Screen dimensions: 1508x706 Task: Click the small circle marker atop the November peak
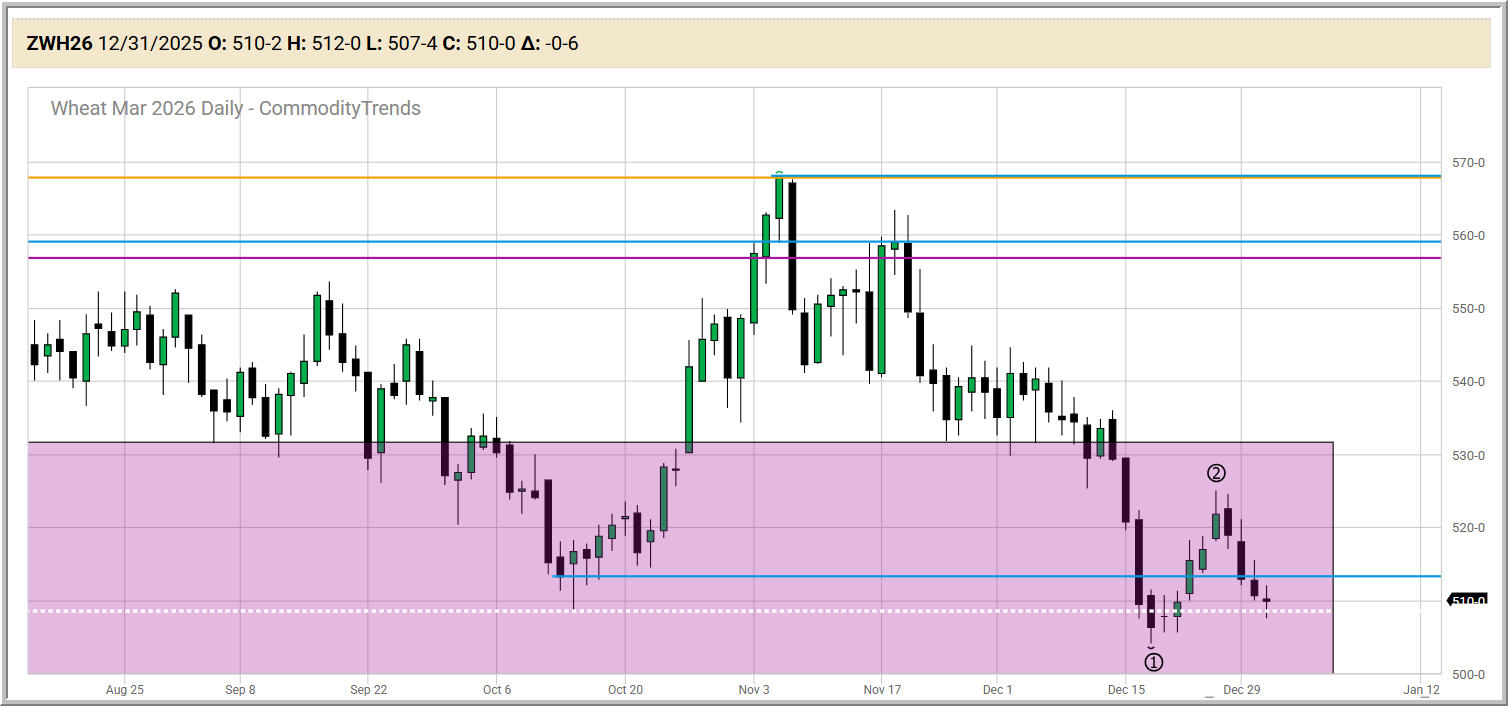(x=779, y=175)
